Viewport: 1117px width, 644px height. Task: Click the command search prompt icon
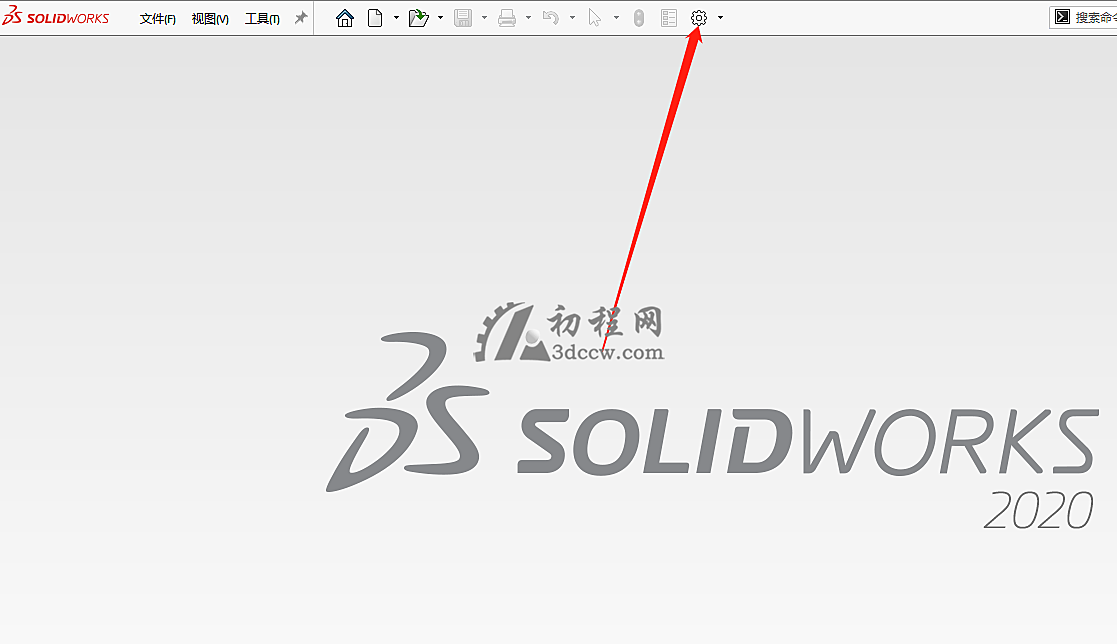[x=1062, y=17]
